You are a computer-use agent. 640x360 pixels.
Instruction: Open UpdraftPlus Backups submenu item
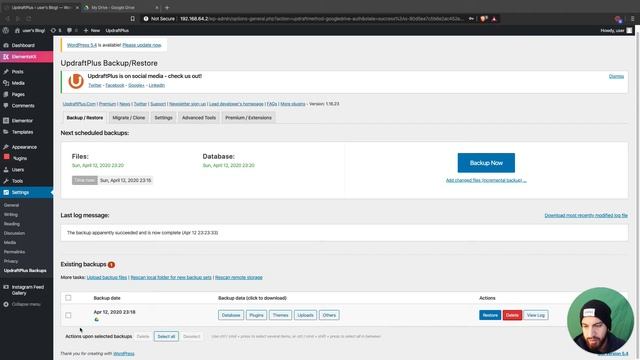point(25,271)
